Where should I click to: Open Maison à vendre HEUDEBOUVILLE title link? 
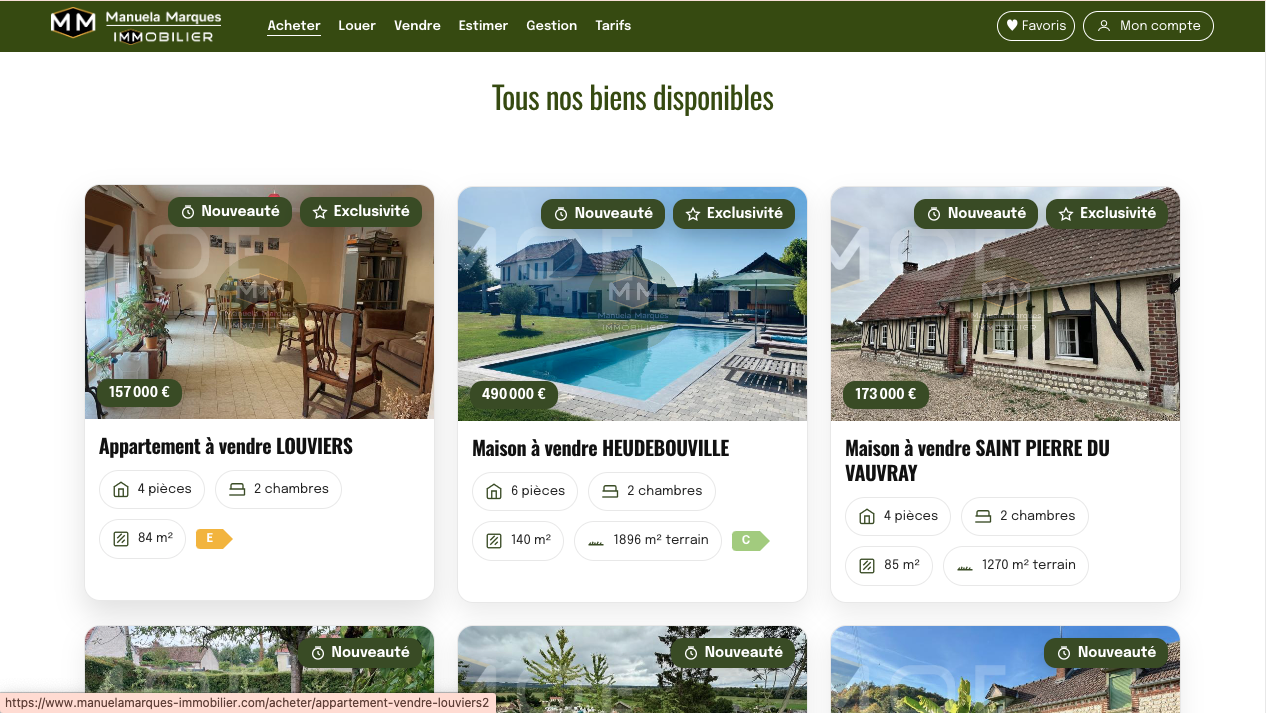tap(600, 448)
